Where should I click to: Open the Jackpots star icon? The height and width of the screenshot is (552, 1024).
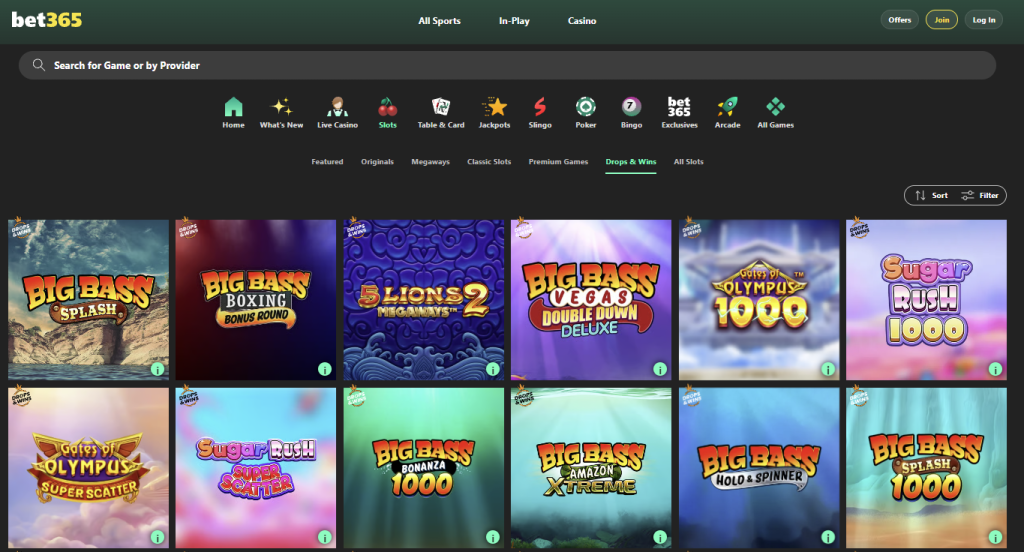coord(494,106)
